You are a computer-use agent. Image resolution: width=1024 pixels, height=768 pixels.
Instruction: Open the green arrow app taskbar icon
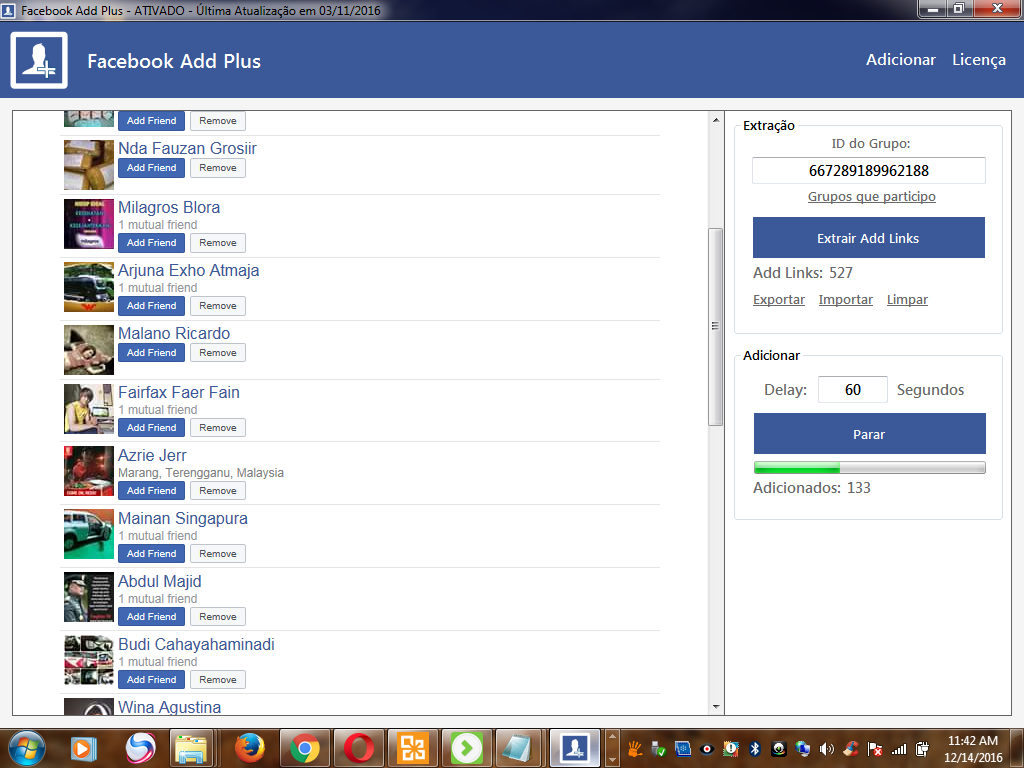(x=467, y=748)
